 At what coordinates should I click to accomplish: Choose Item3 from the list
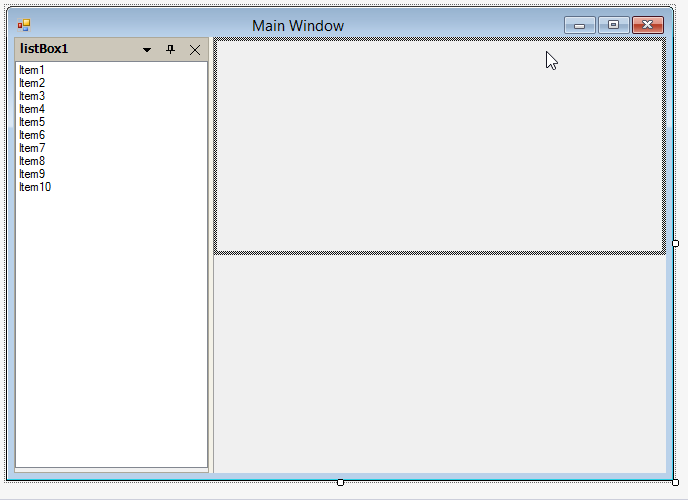(x=32, y=96)
